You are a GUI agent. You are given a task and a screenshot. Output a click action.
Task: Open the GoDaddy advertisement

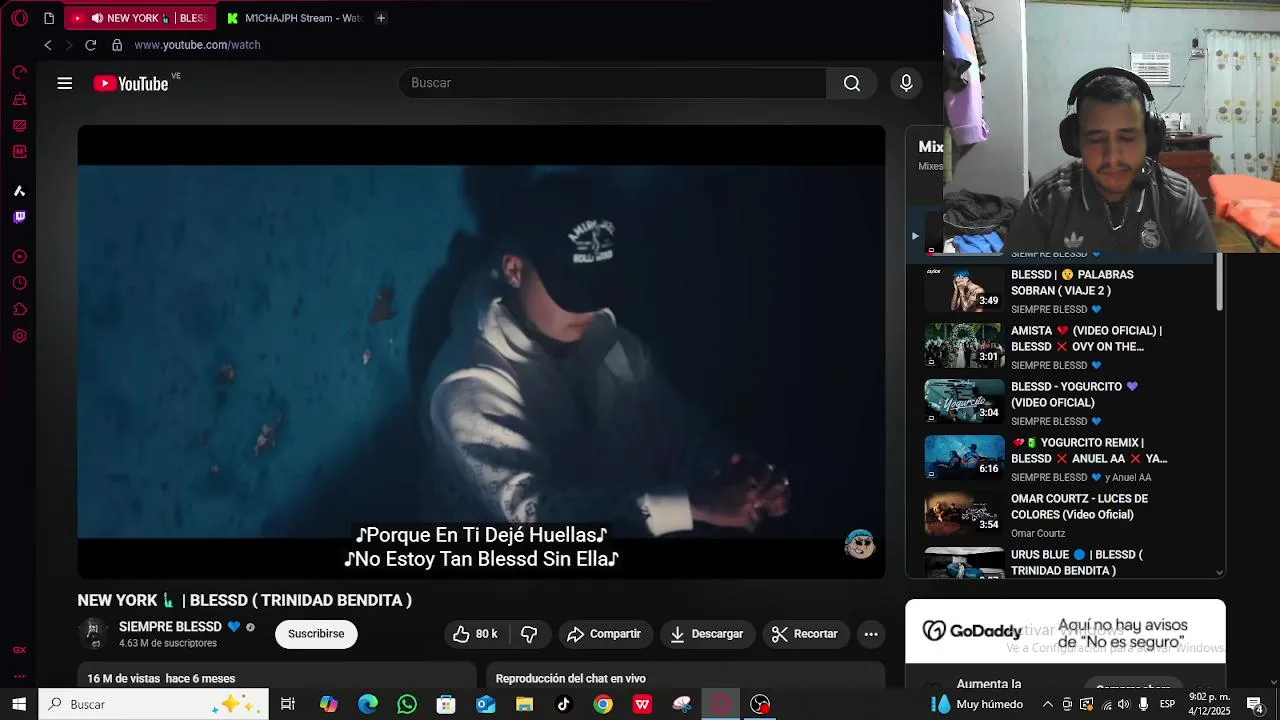1065,631
